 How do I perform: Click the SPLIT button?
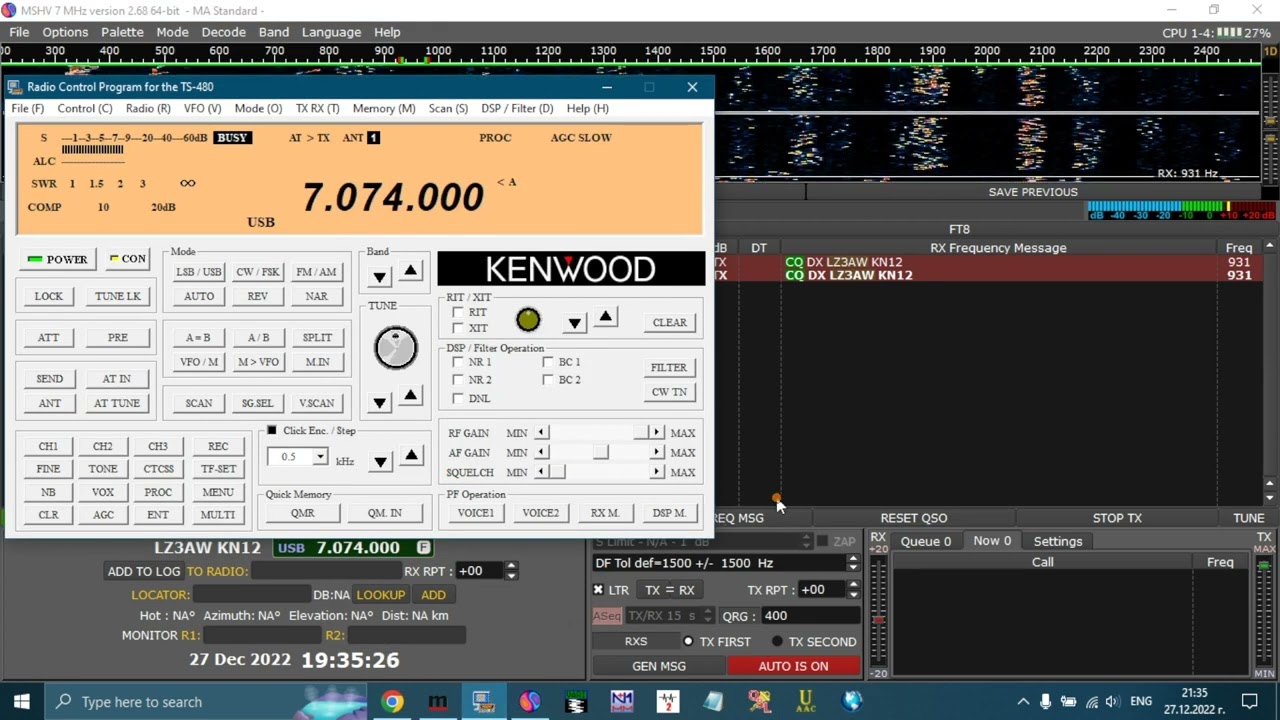coord(317,338)
